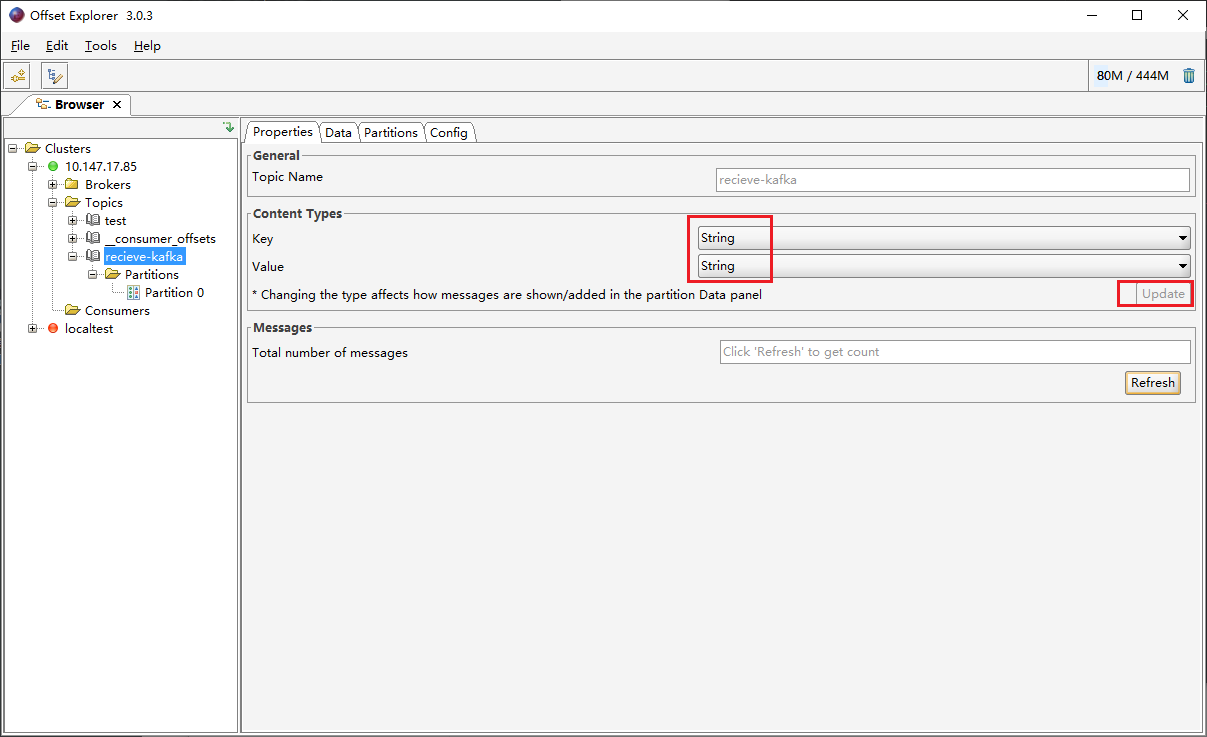The width and height of the screenshot is (1207, 737).
Task: Click the Partitions folder icon in the tree
Action: click(x=112, y=275)
